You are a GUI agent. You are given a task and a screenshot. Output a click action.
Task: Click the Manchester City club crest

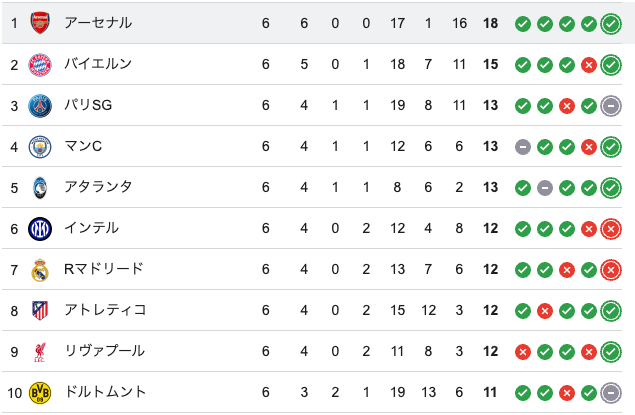point(40,146)
